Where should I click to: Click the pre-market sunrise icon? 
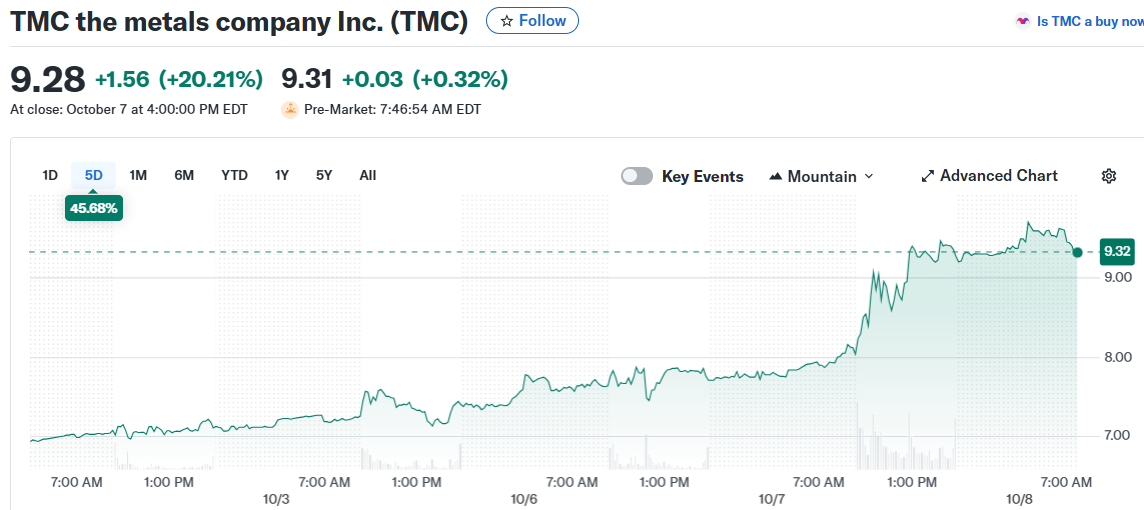click(x=290, y=109)
